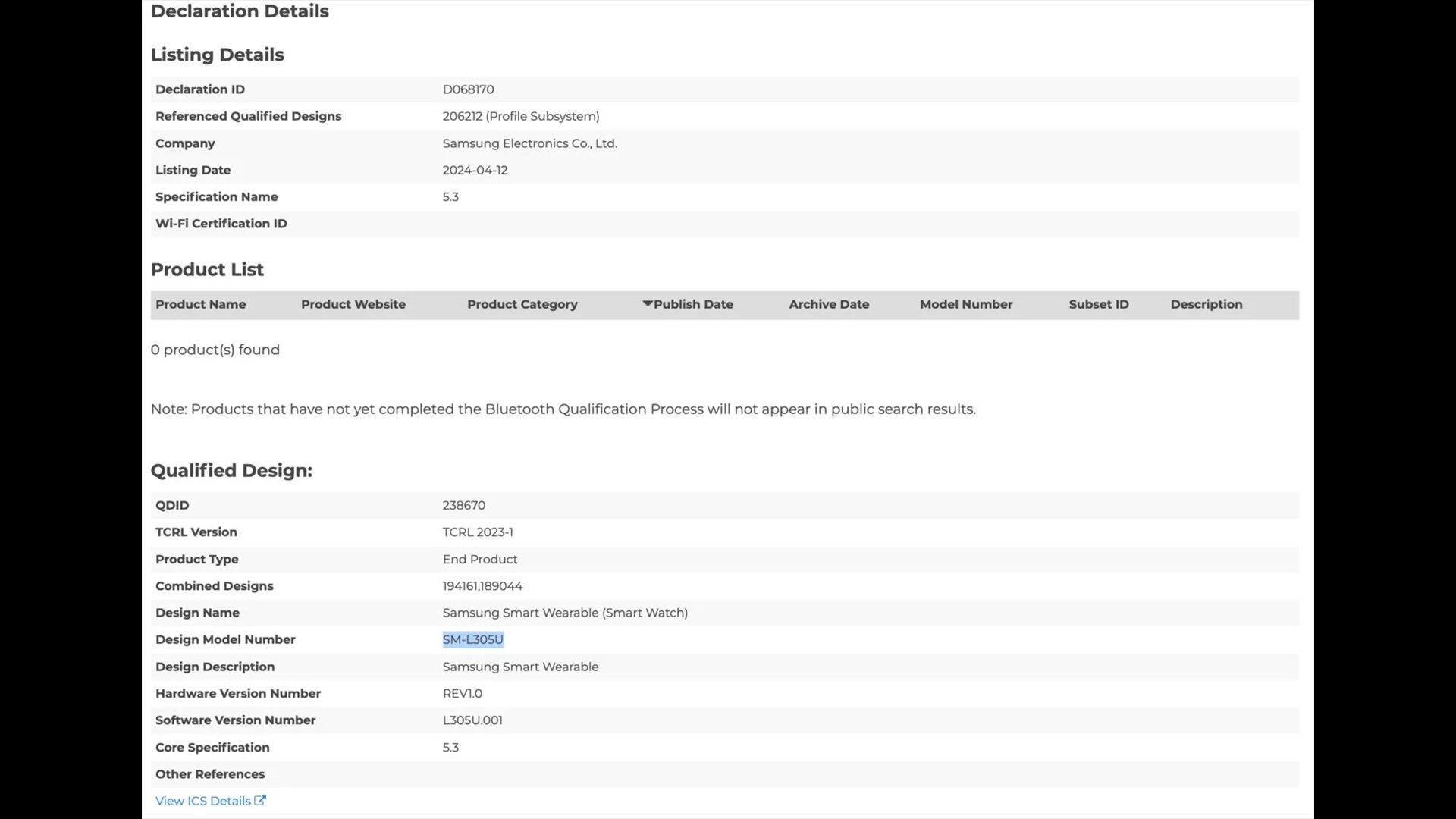Click the Qualified Design section heading

pyautogui.click(x=231, y=470)
